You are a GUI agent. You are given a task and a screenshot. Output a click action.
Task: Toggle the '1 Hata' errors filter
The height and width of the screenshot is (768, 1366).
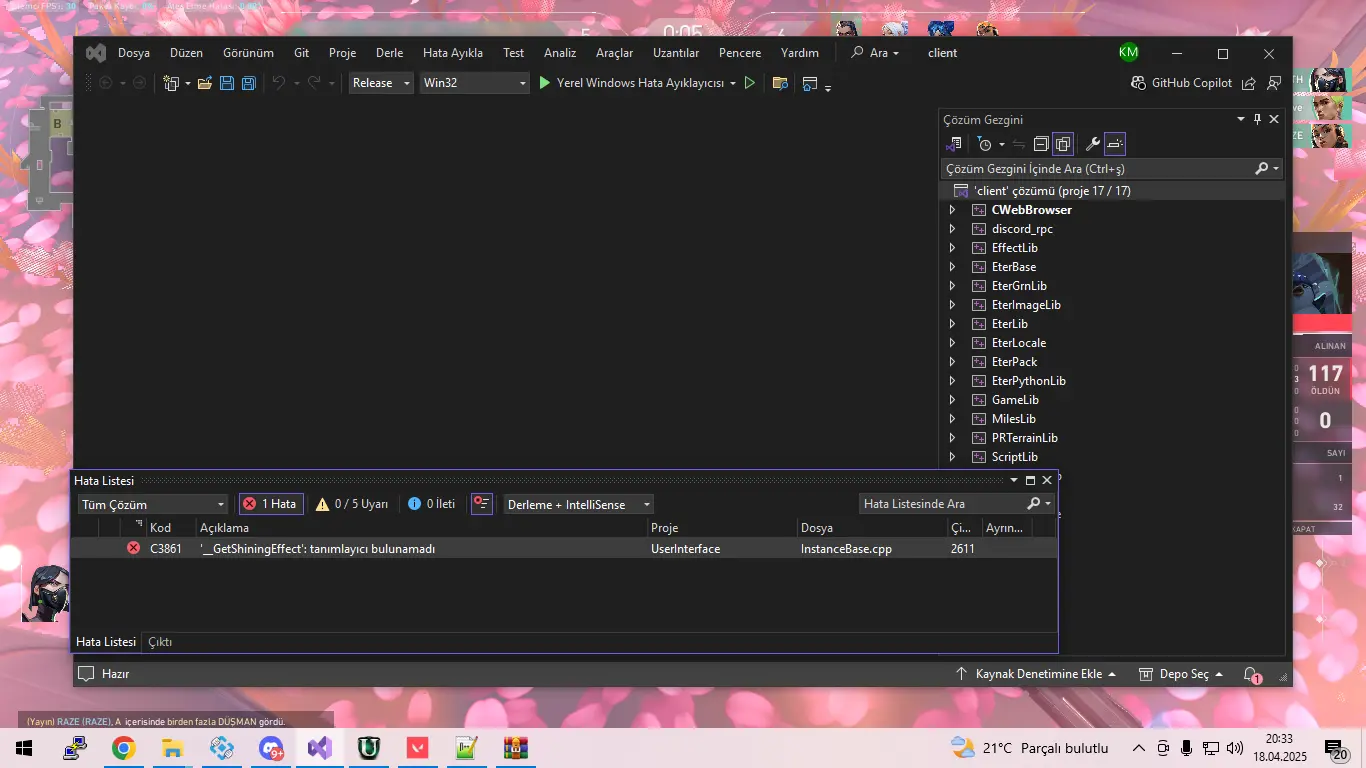tap(271, 504)
